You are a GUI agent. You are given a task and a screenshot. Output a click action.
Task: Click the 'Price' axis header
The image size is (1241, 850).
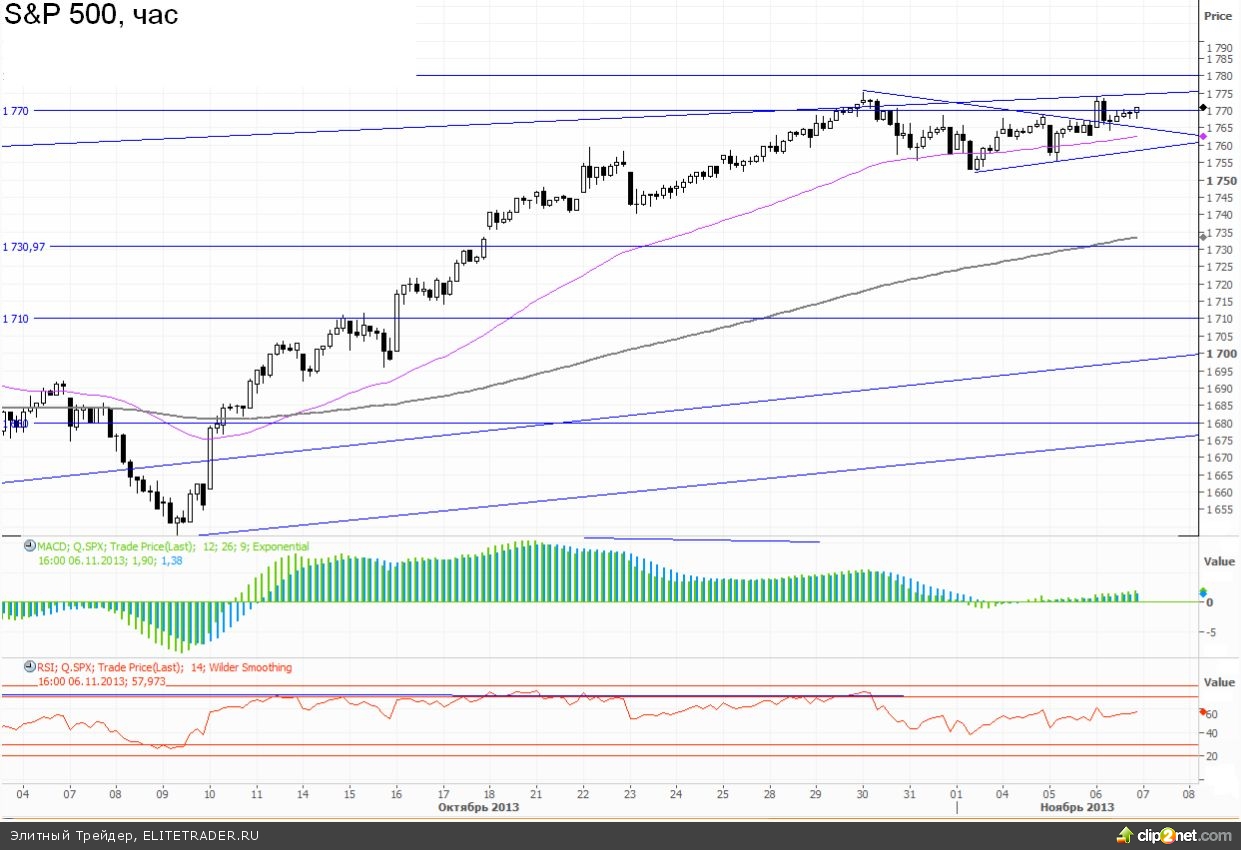tap(1218, 16)
